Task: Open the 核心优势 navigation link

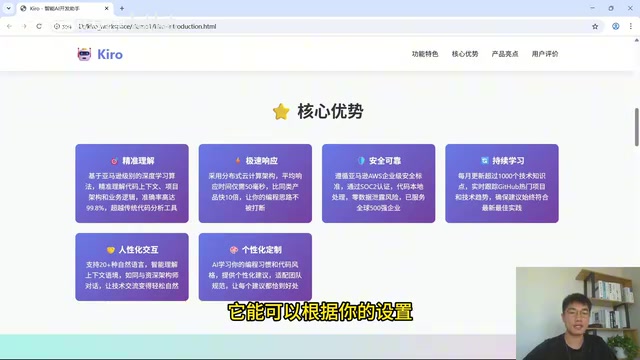Action: [465, 54]
